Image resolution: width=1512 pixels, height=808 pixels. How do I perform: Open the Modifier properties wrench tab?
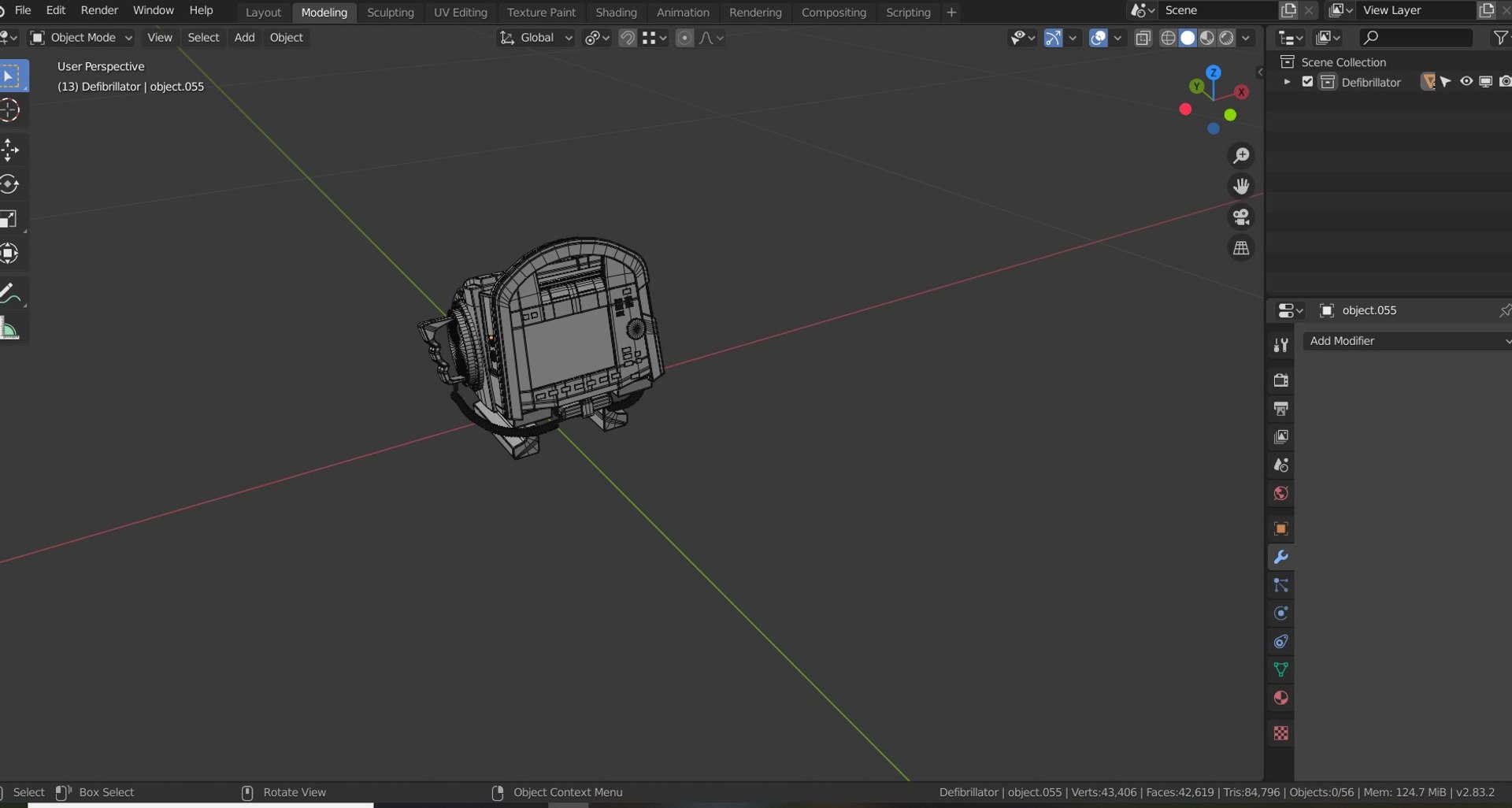(x=1280, y=557)
